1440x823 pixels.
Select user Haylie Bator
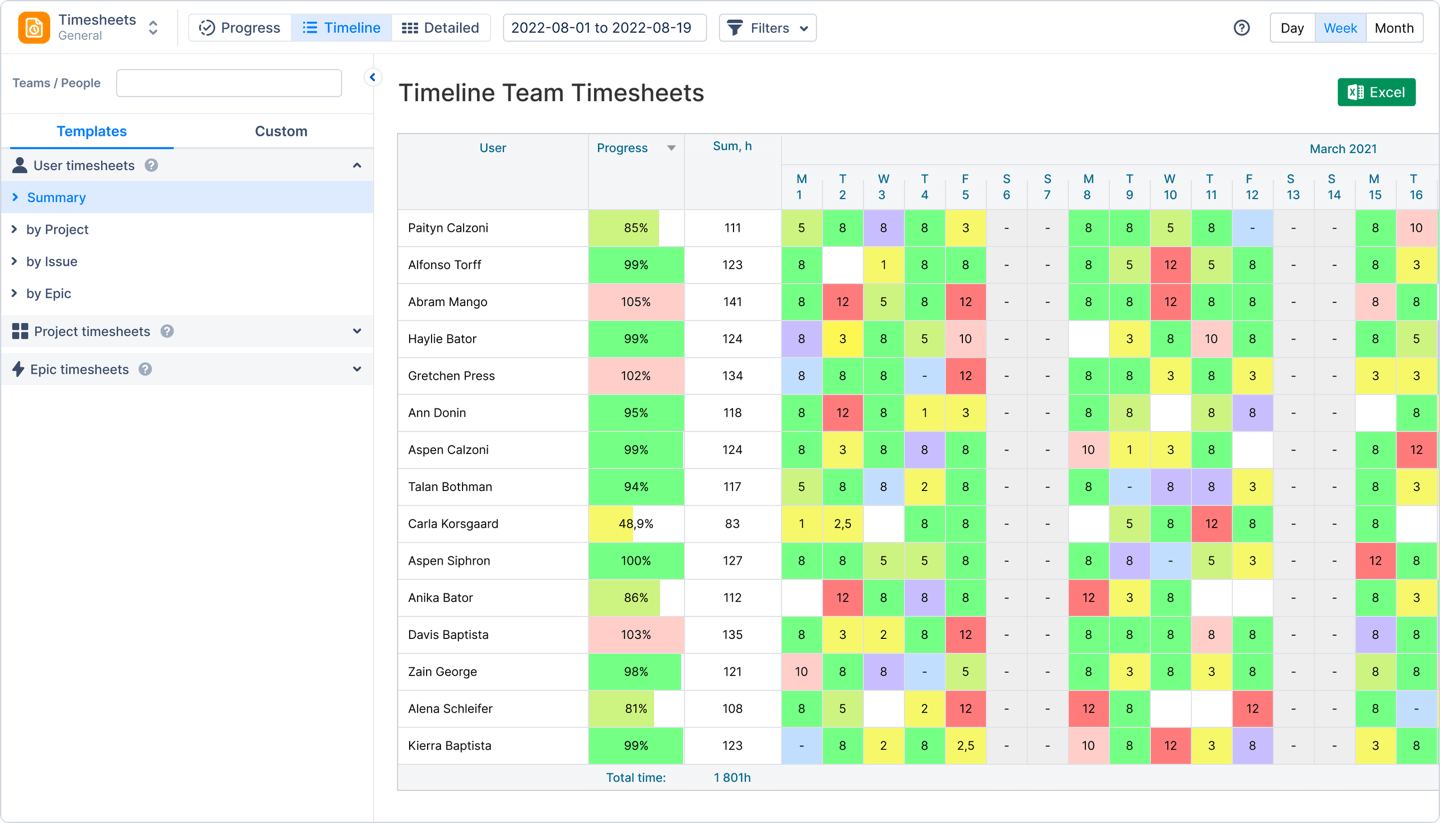click(x=442, y=339)
